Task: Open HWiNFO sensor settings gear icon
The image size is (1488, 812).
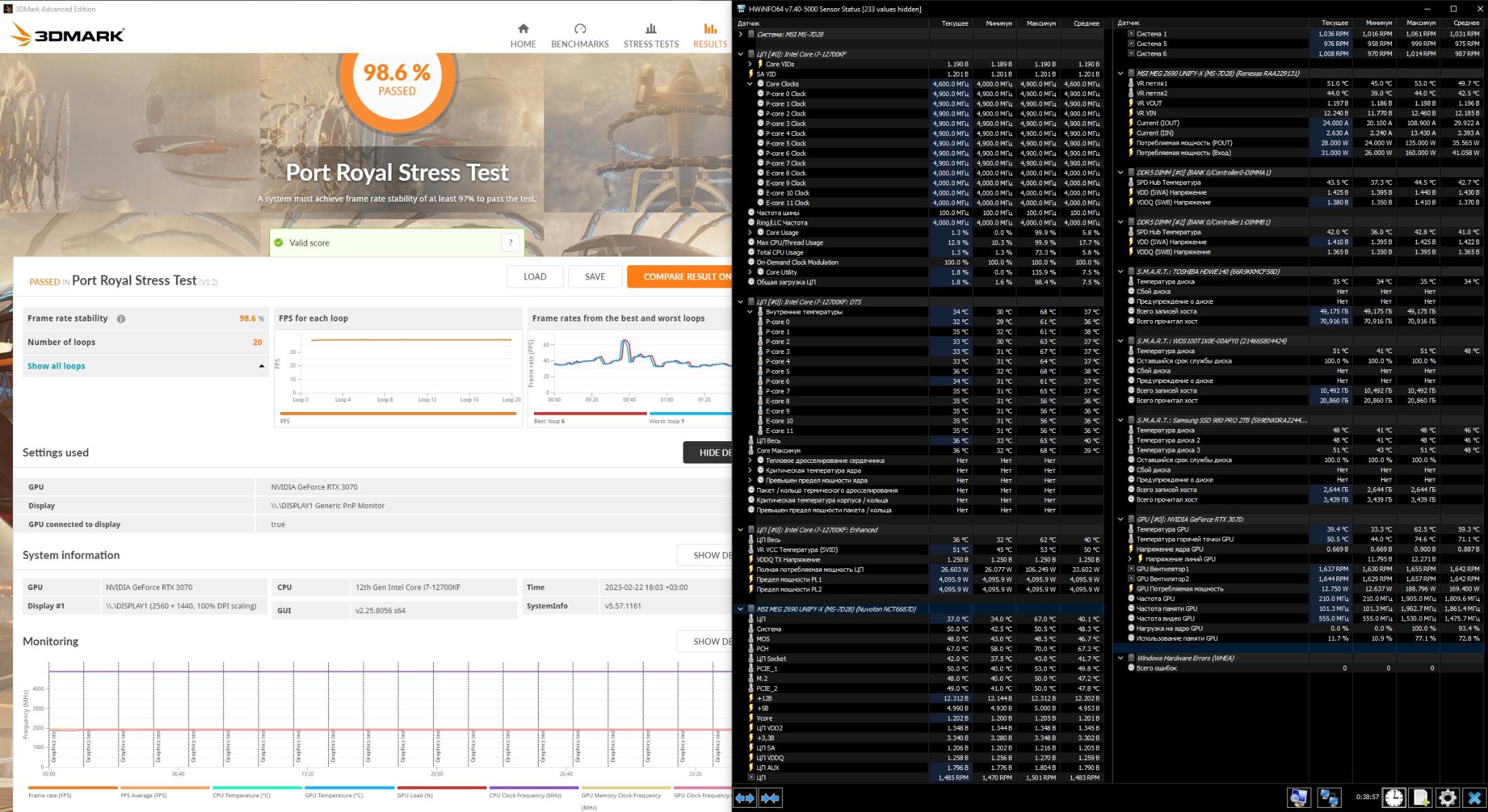Action: 1447,798
